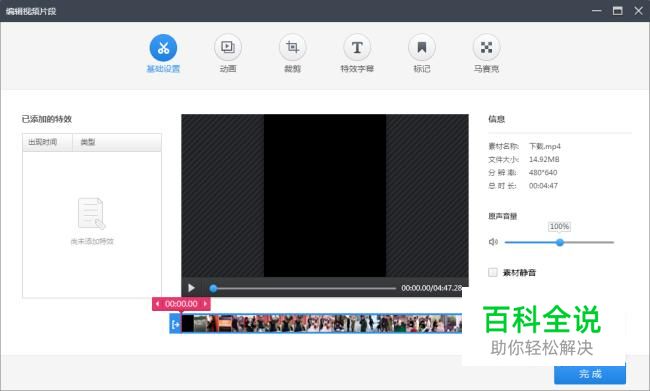Click the video filmstrip thumbnail track
Image resolution: width=650 pixels, height=391 pixels.
(322, 323)
